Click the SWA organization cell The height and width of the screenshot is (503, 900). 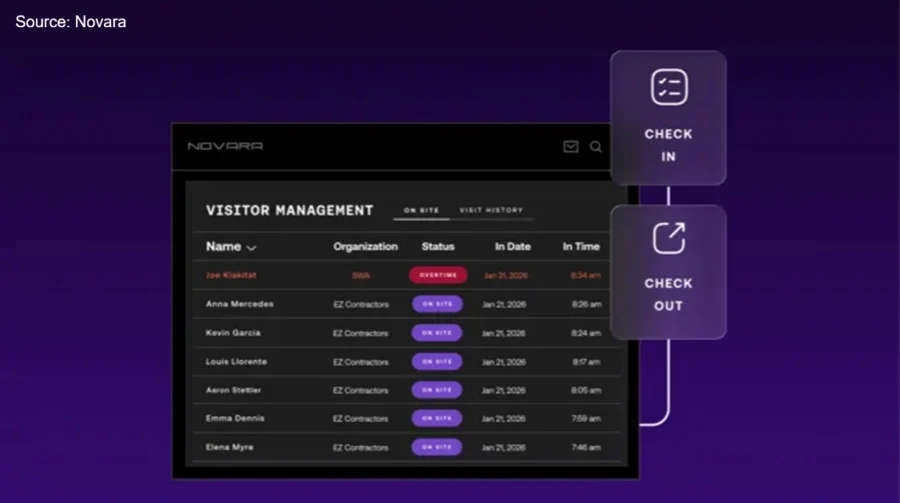tap(361, 276)
